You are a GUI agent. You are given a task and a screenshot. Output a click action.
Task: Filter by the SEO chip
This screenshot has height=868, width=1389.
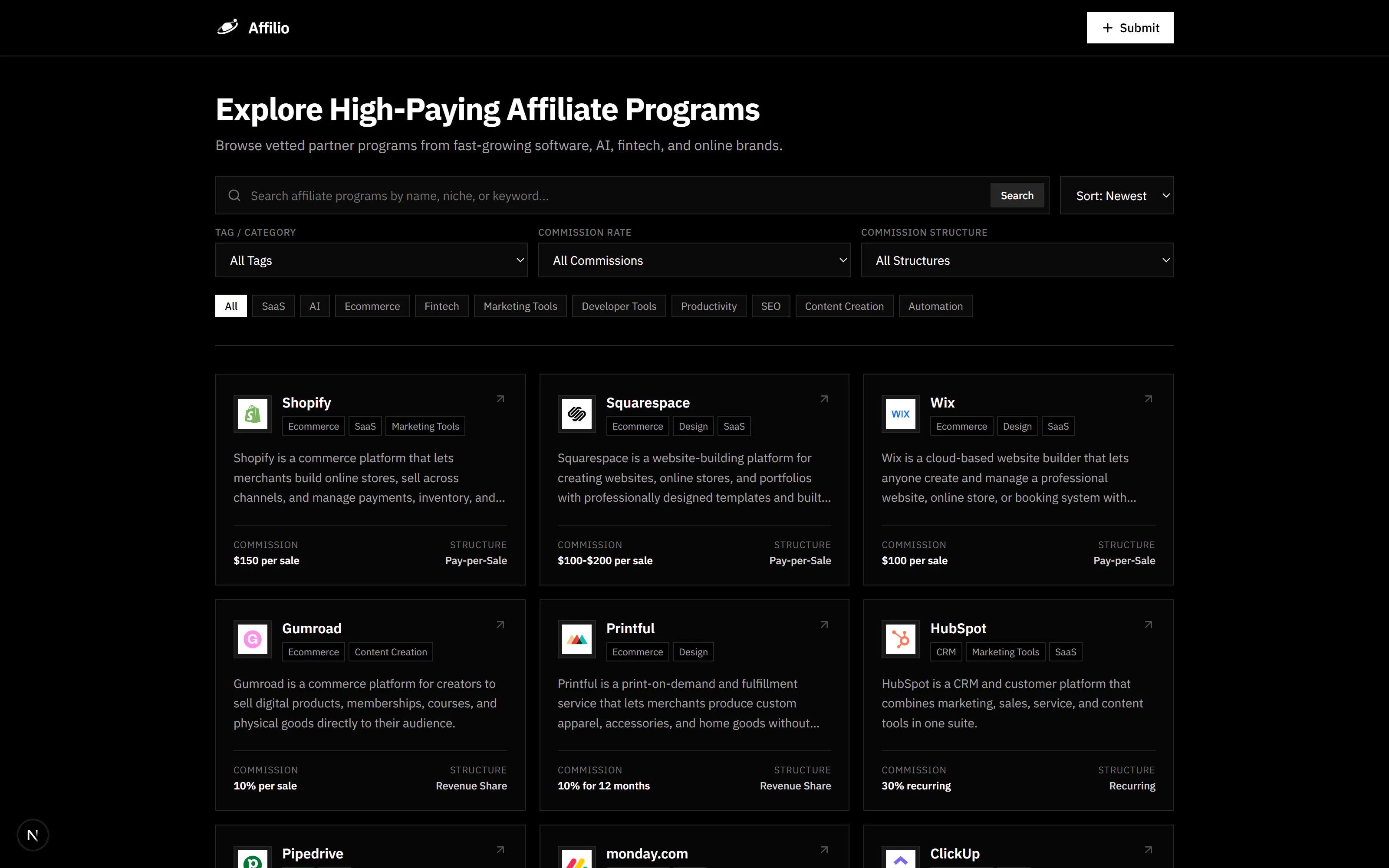pyautogui.click(x=770, y=306)
